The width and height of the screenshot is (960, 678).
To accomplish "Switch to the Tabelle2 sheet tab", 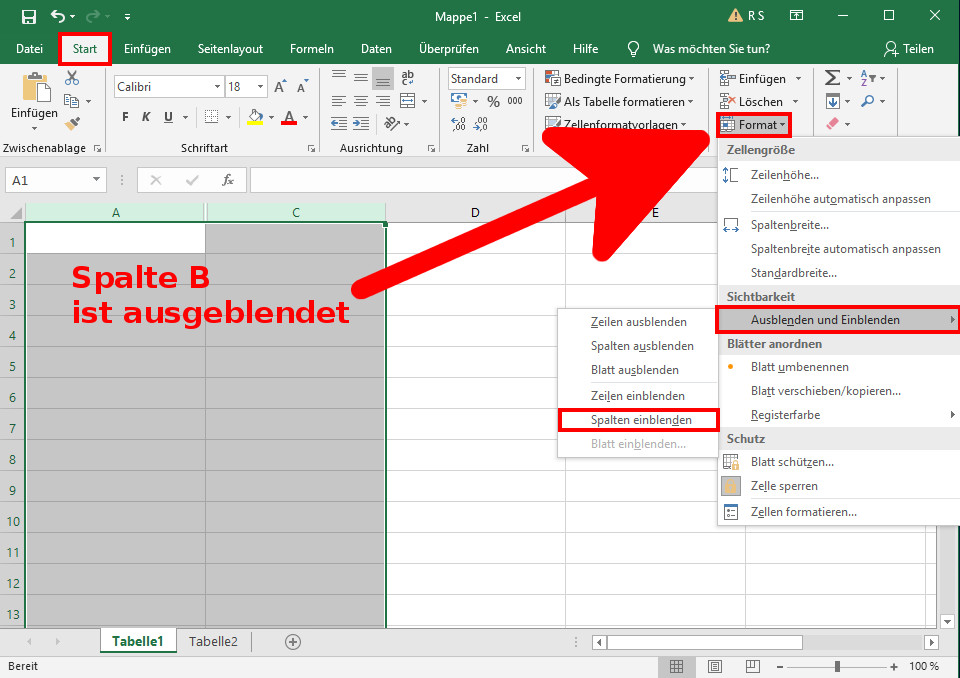I will click(x=213, y=642).
